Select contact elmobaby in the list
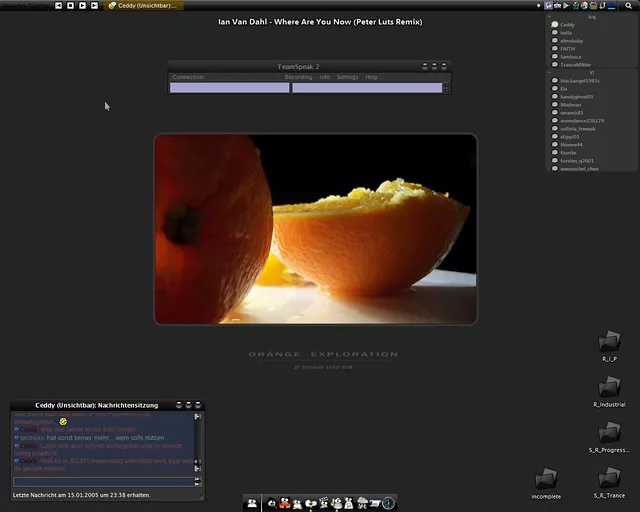This screenshot has width=640, height=512. [x=571, y=41]
